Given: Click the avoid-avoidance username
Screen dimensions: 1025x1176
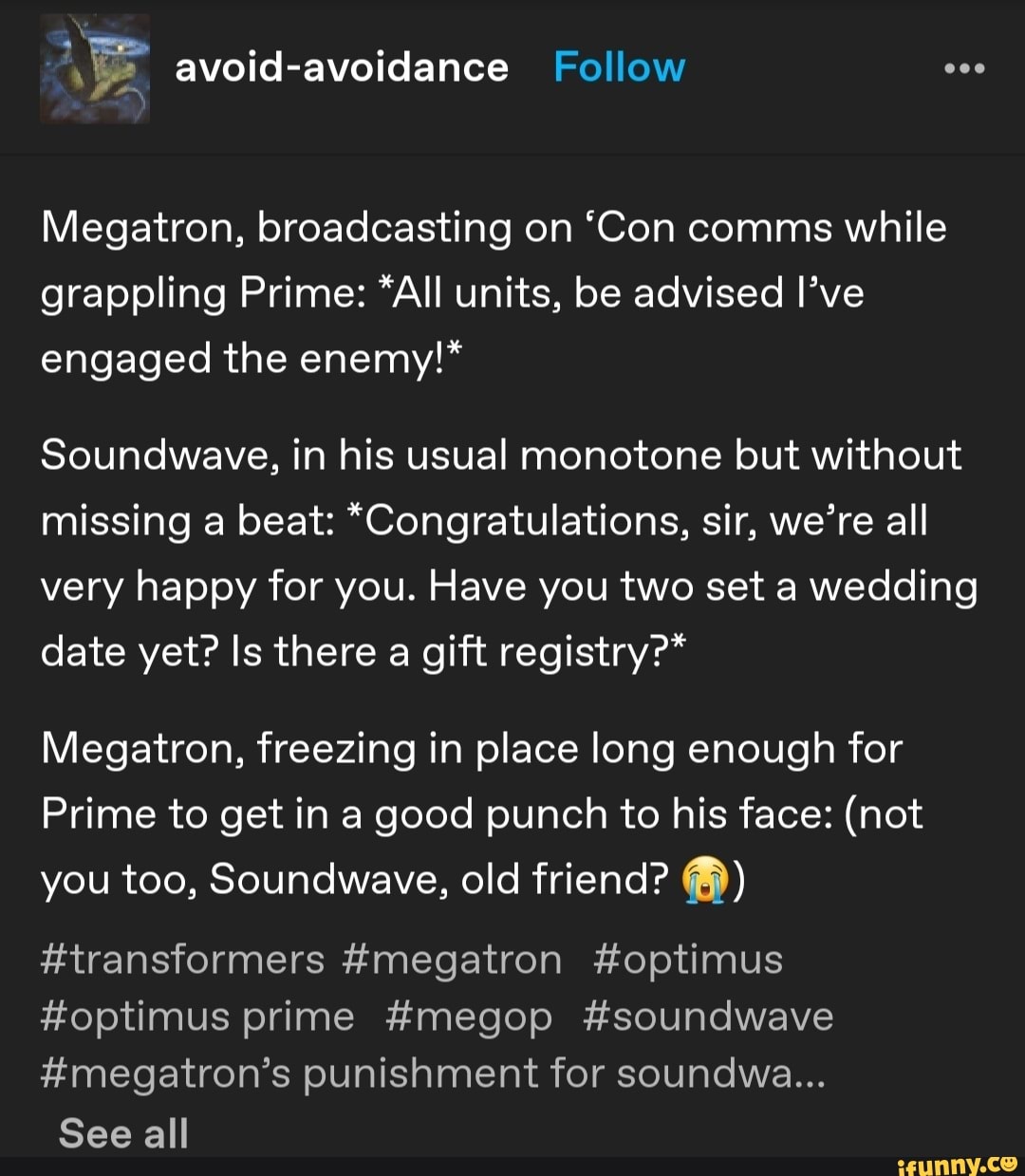Looking at the screenshot, I should click(342, 67).
